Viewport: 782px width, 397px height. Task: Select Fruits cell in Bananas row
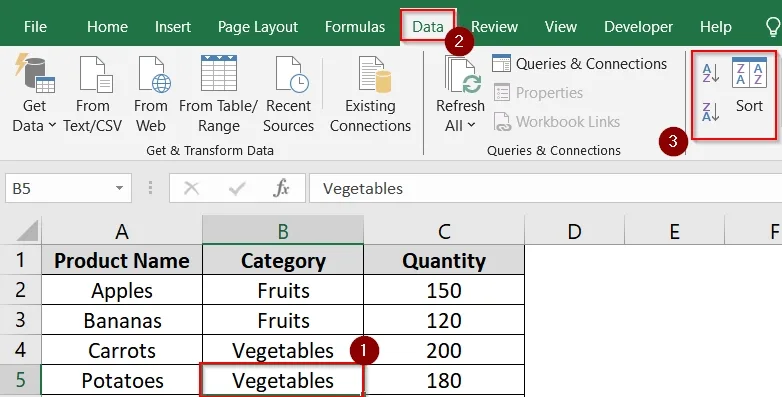pos(283,320)
